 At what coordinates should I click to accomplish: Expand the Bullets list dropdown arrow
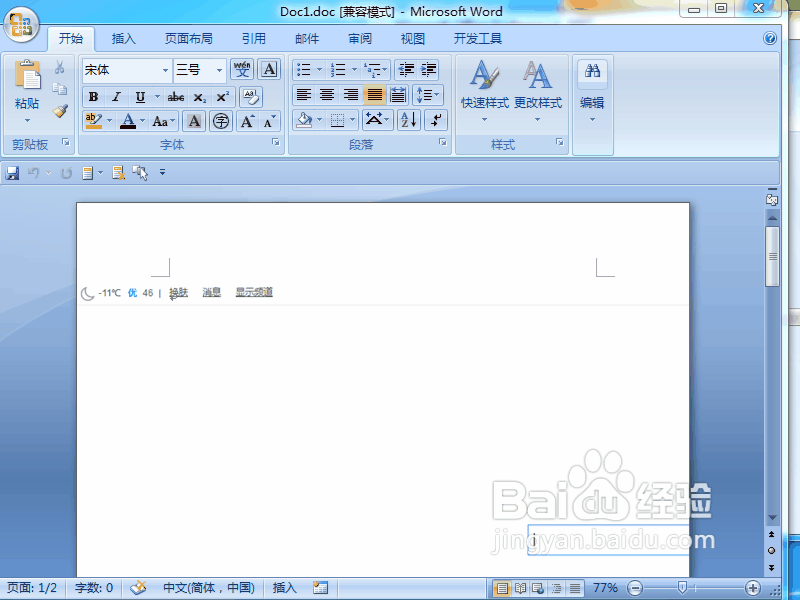319,69
